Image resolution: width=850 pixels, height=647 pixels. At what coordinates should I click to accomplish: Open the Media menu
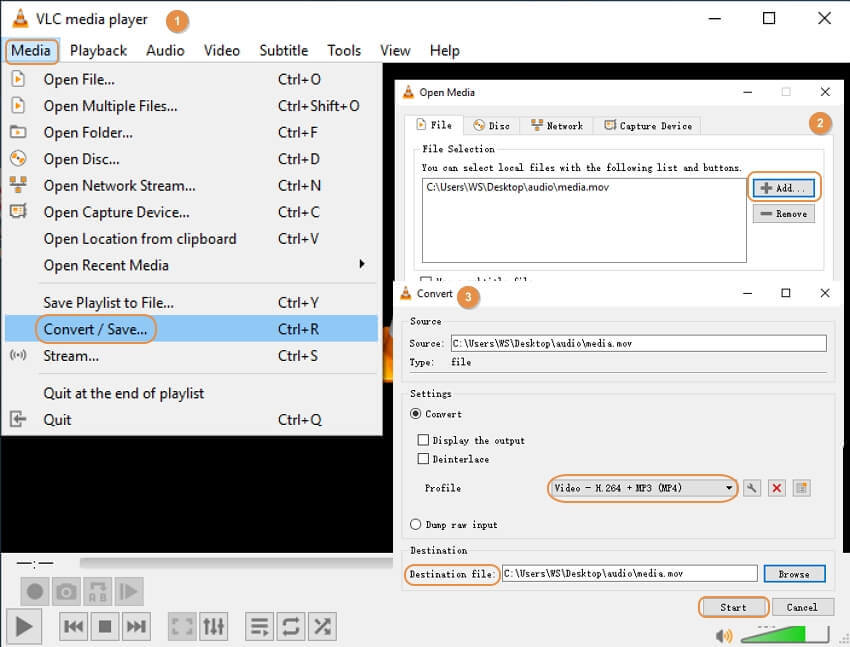[31, 51]
